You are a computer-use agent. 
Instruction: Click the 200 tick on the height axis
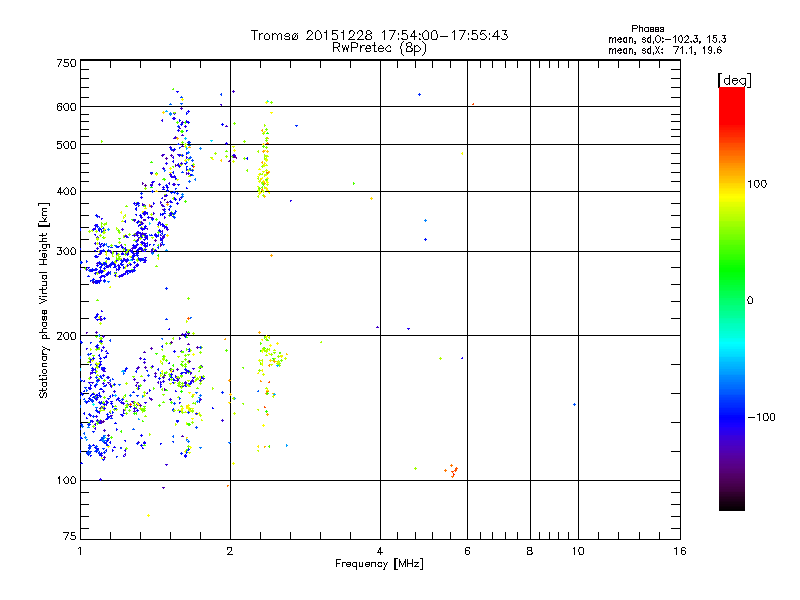[66, 336]
